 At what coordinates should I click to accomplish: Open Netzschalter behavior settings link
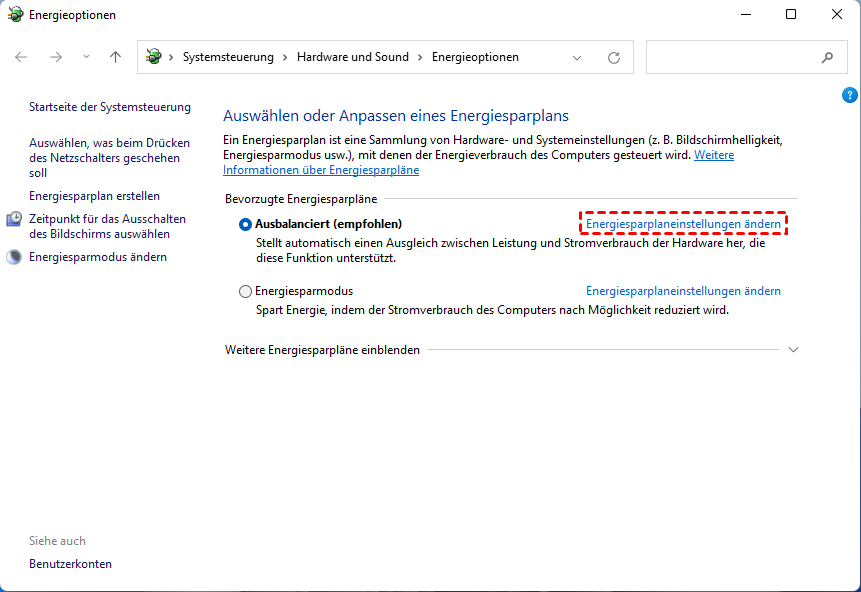pyautogui.click(x=109, y=158)
